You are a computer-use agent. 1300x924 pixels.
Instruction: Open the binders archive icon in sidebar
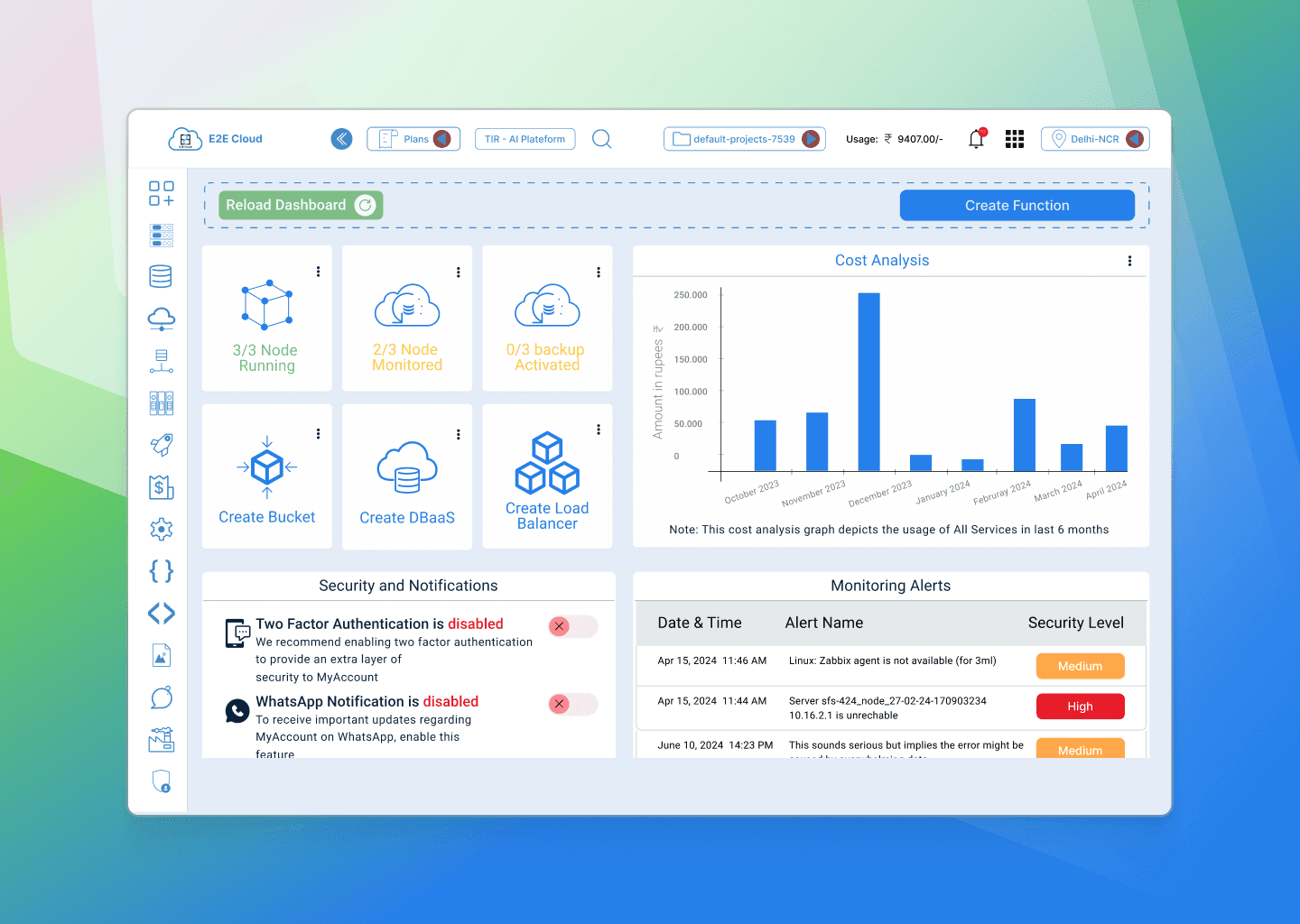tap(162, 403)
